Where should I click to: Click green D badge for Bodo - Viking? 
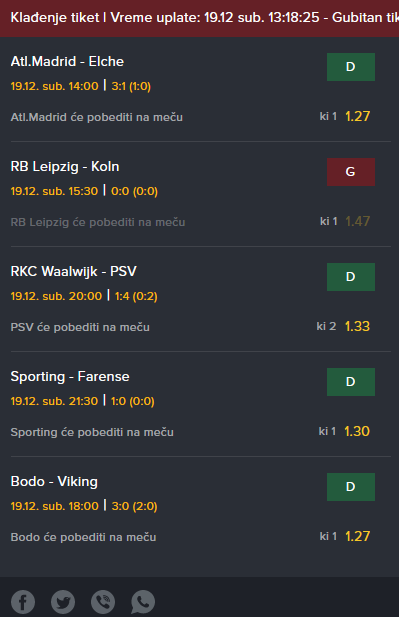click(x=351, y=487)
